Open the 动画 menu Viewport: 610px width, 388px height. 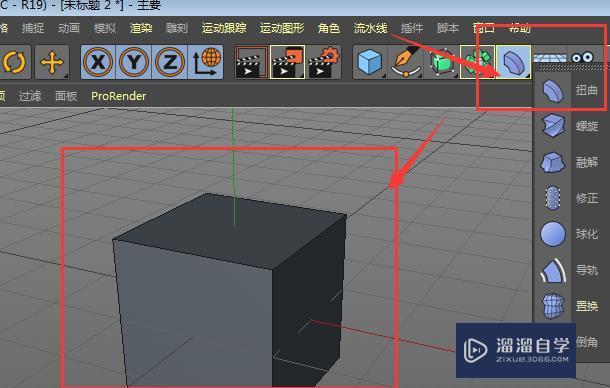69,28
